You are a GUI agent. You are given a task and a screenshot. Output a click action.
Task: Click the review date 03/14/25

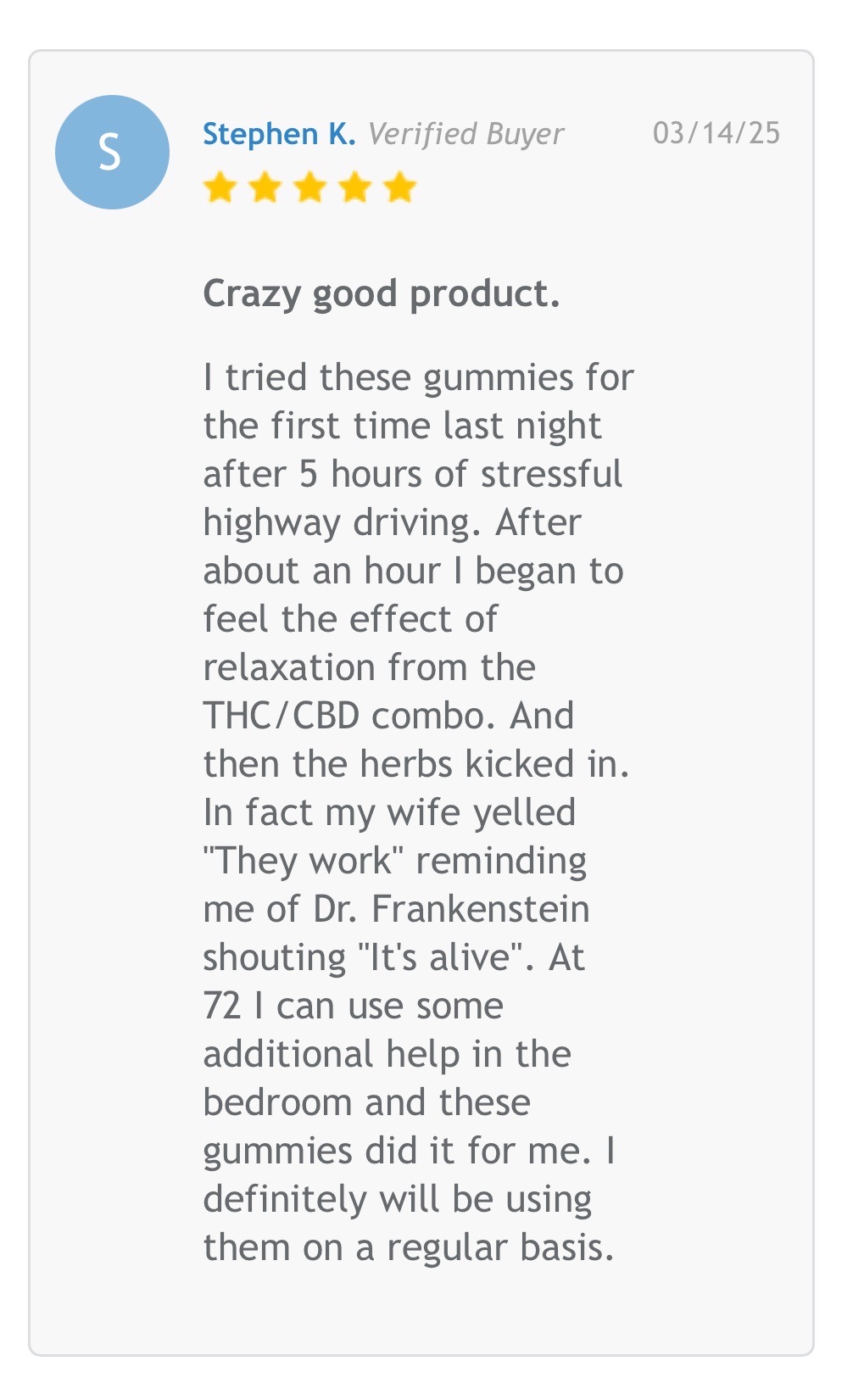(716, 133)
